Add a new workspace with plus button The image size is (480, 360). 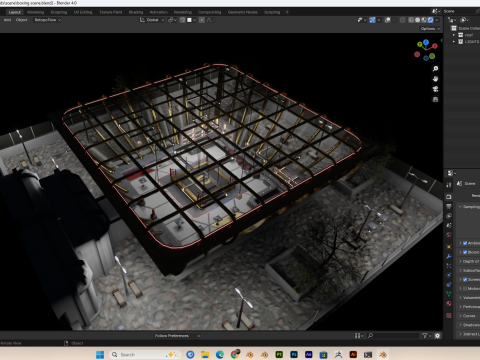tap(287, 12)
